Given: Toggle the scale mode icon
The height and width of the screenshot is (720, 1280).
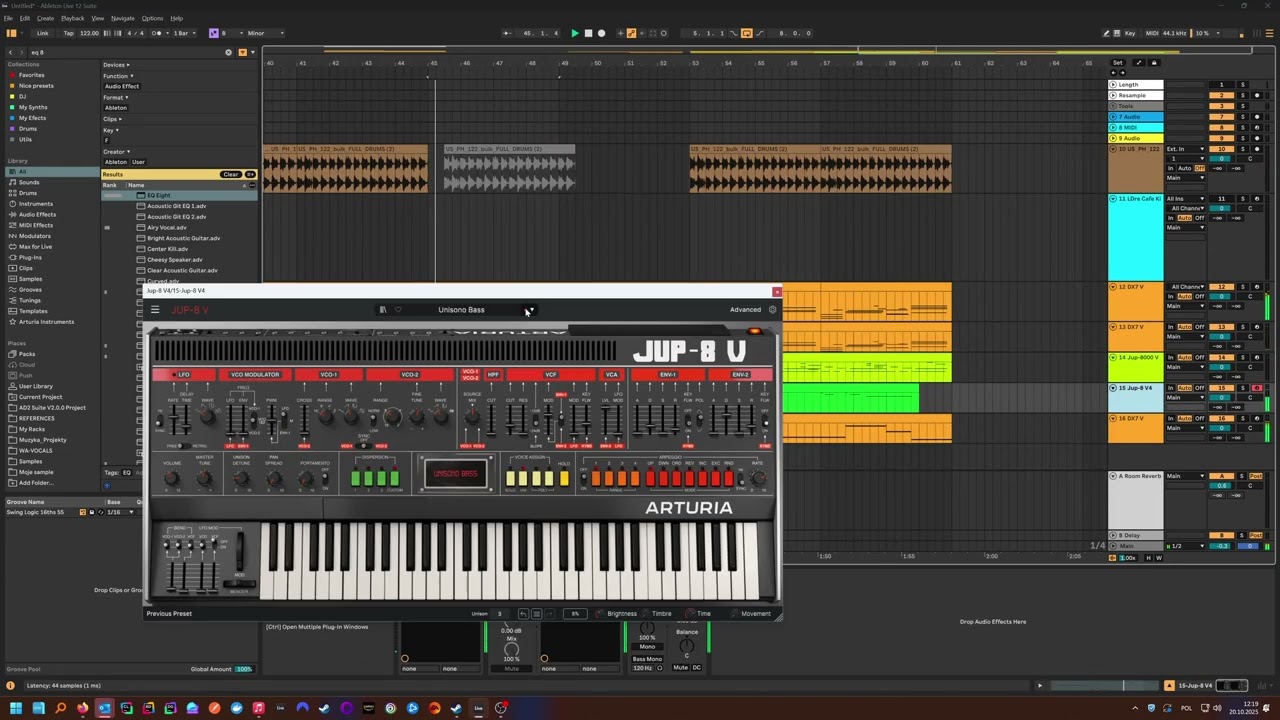Looking at the screenshot, I should click(x=213, y=33).
